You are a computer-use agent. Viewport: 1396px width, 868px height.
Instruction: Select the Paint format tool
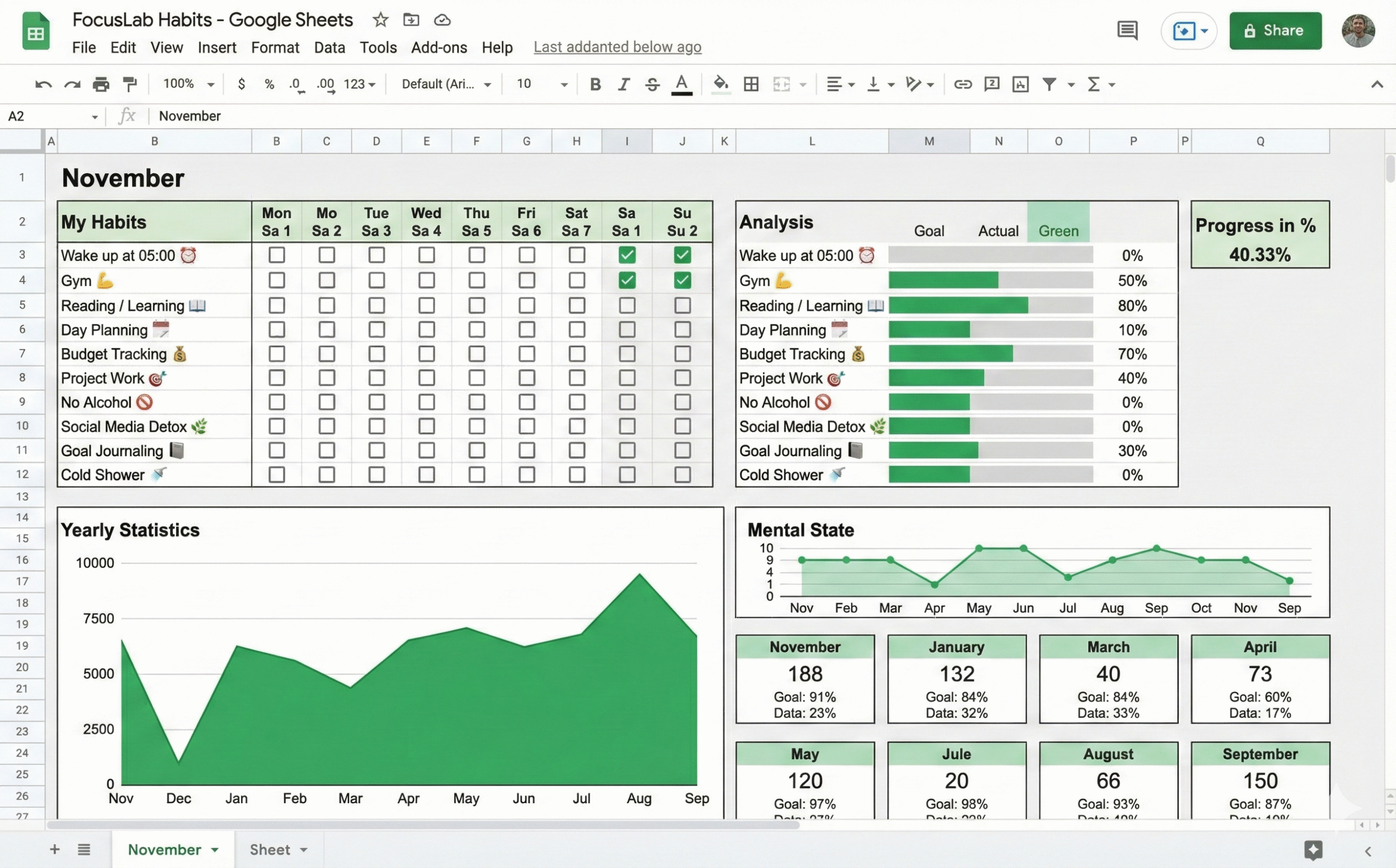tap(130, 85)
